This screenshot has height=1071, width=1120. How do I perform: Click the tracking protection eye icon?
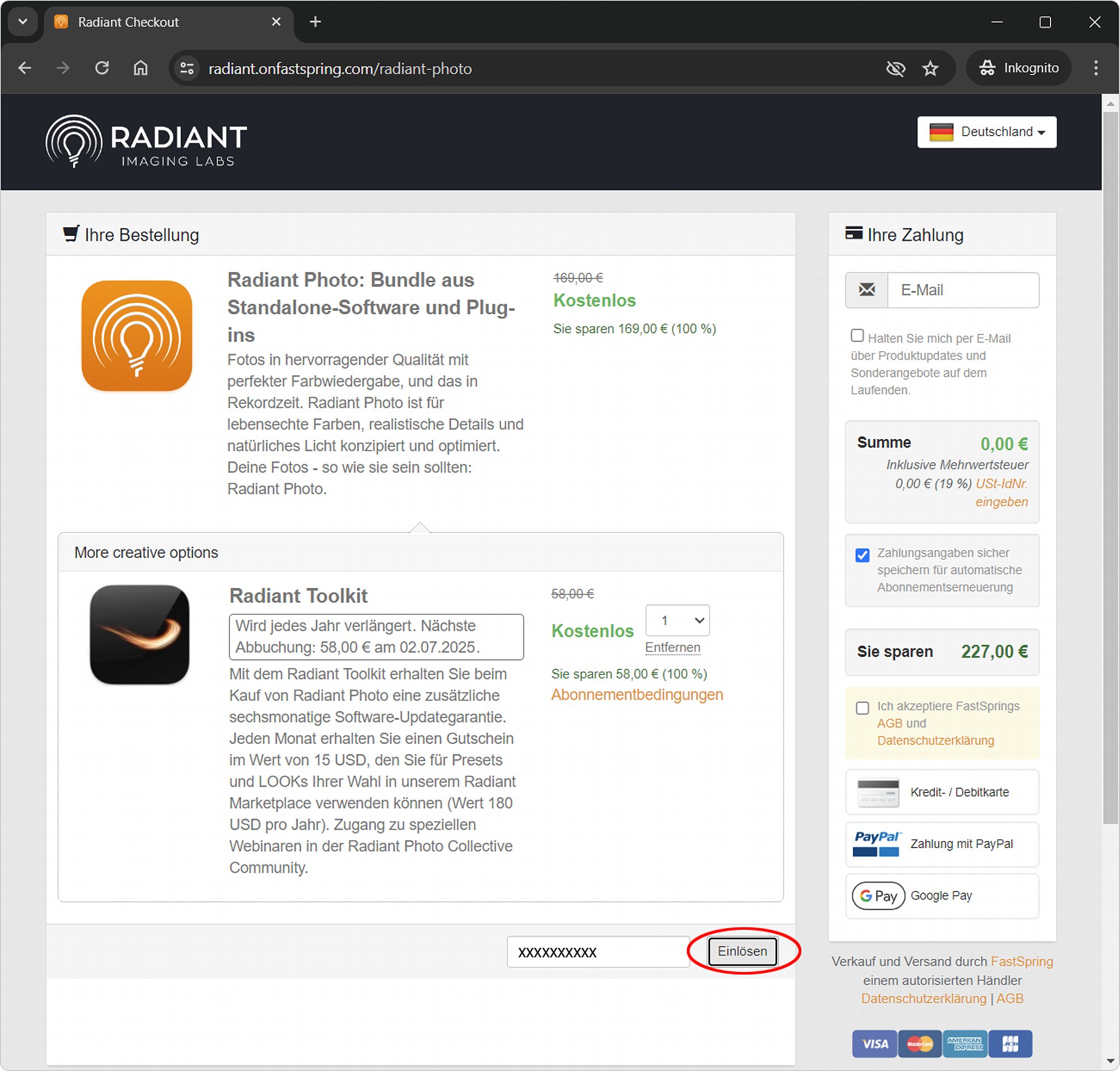tap(895, 68)
